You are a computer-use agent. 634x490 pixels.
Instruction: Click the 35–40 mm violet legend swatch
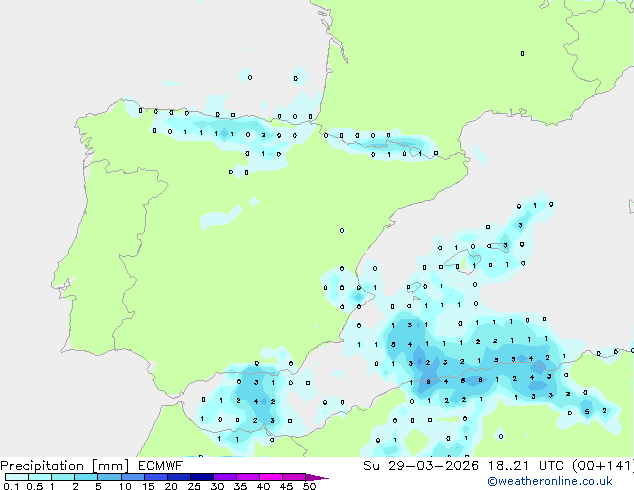click(x=248, y=477)
